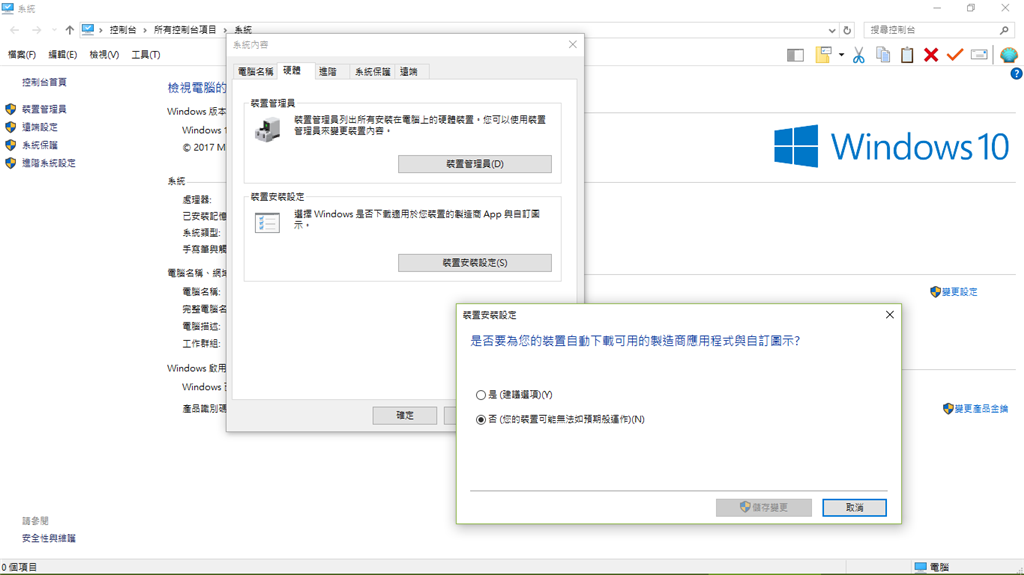
Task: Open 裝置管理員 link in left sidebar
Action: click(44, 109)
